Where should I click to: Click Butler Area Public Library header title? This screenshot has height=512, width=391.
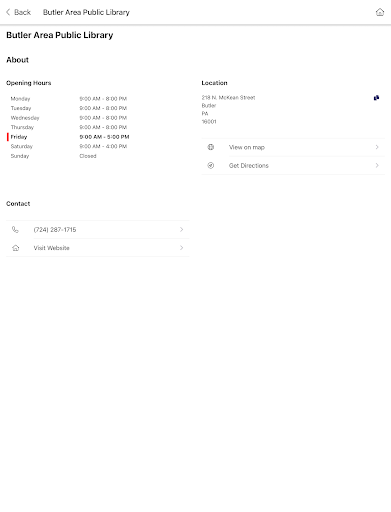click(x=86, y=12)
